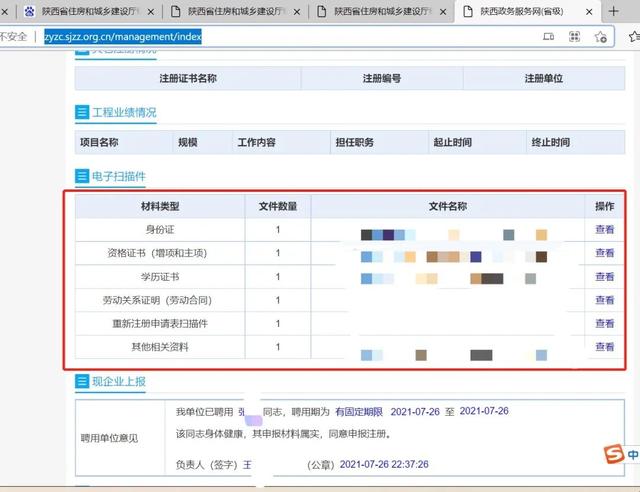Open a new browser tab with plus icon

coord(613,11)
